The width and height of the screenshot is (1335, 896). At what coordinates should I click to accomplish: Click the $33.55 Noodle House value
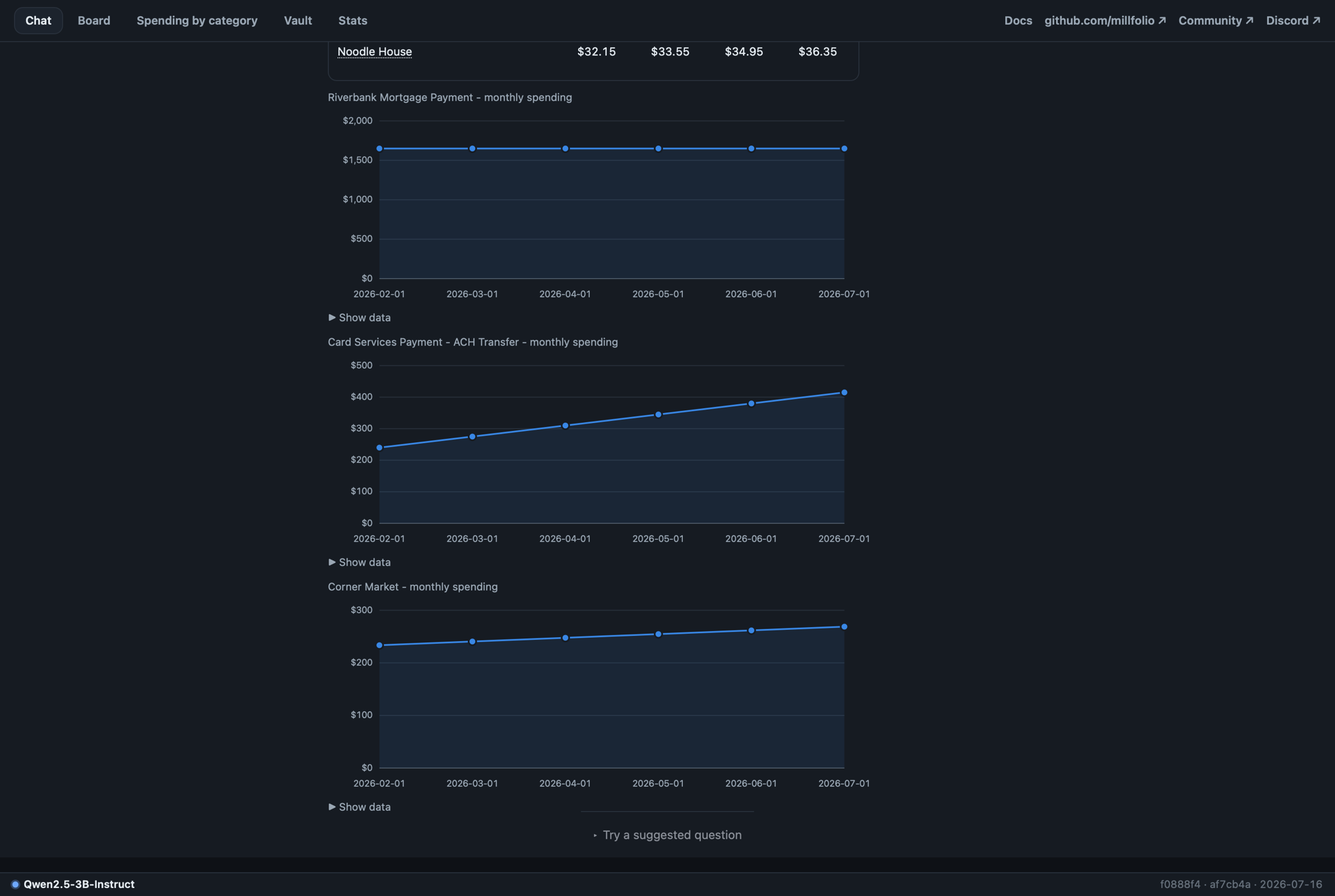point(670,51)
